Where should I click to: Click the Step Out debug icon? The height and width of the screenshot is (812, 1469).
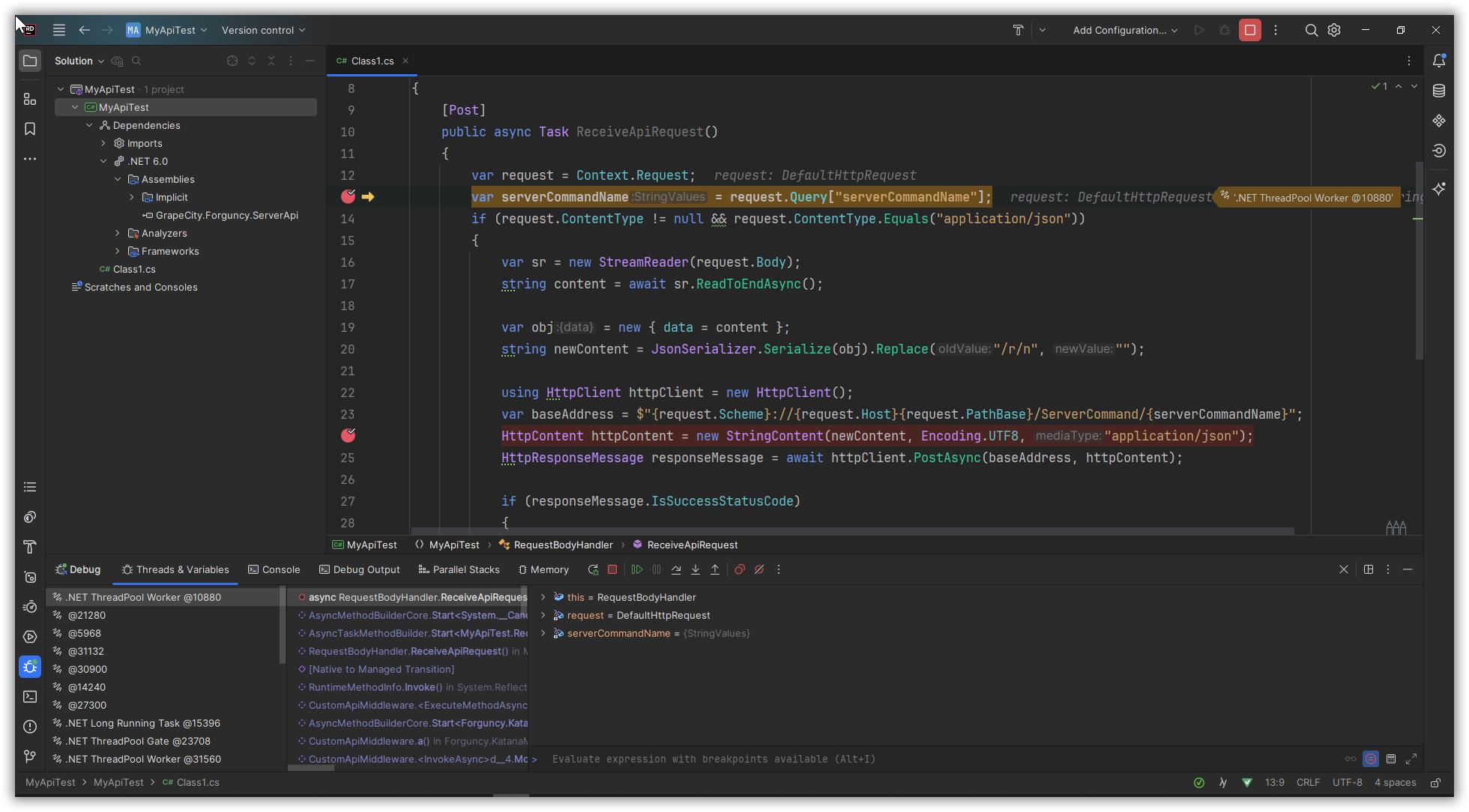pos(715,570)
